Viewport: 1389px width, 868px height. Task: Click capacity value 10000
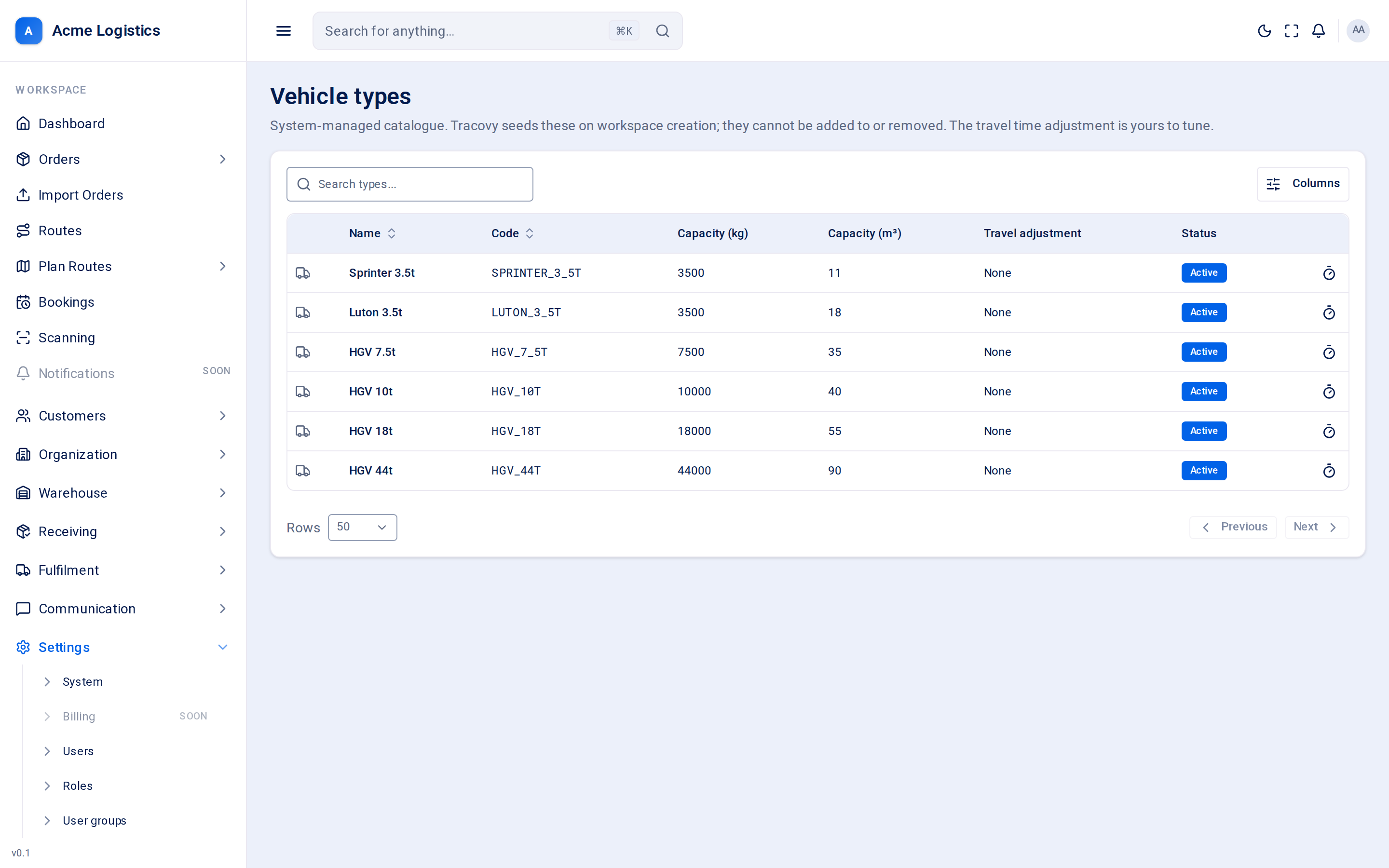coord(694,392)
